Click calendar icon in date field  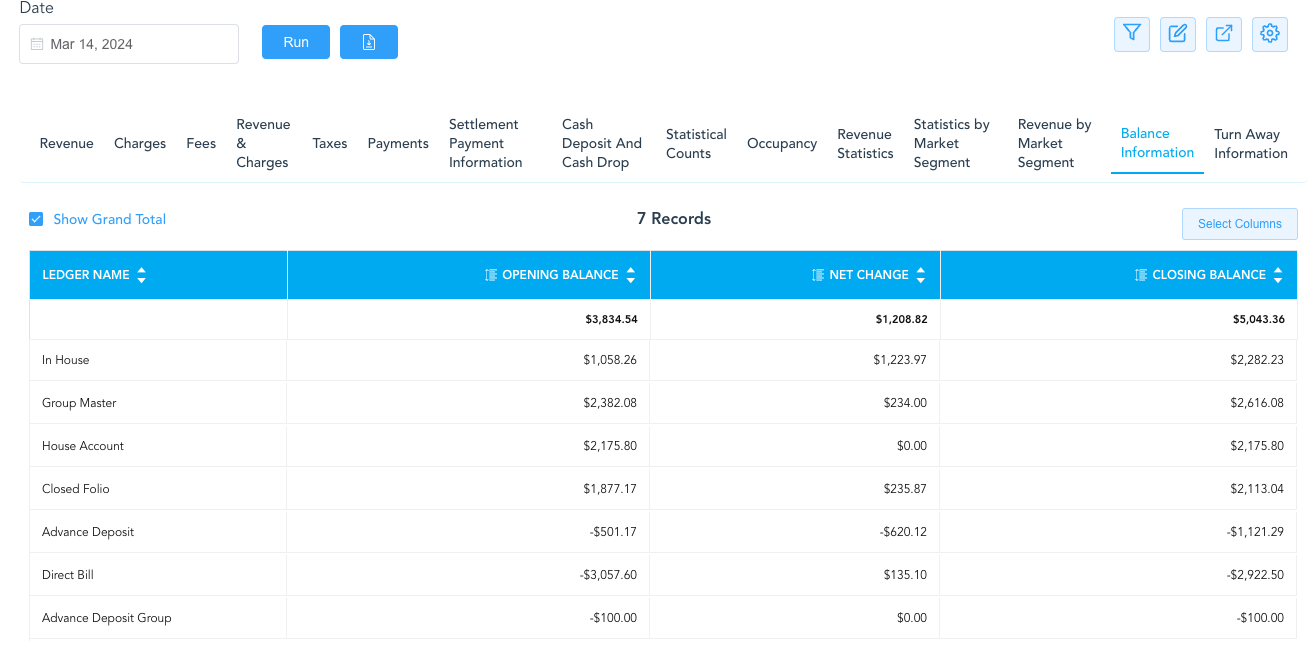(37, 44)
